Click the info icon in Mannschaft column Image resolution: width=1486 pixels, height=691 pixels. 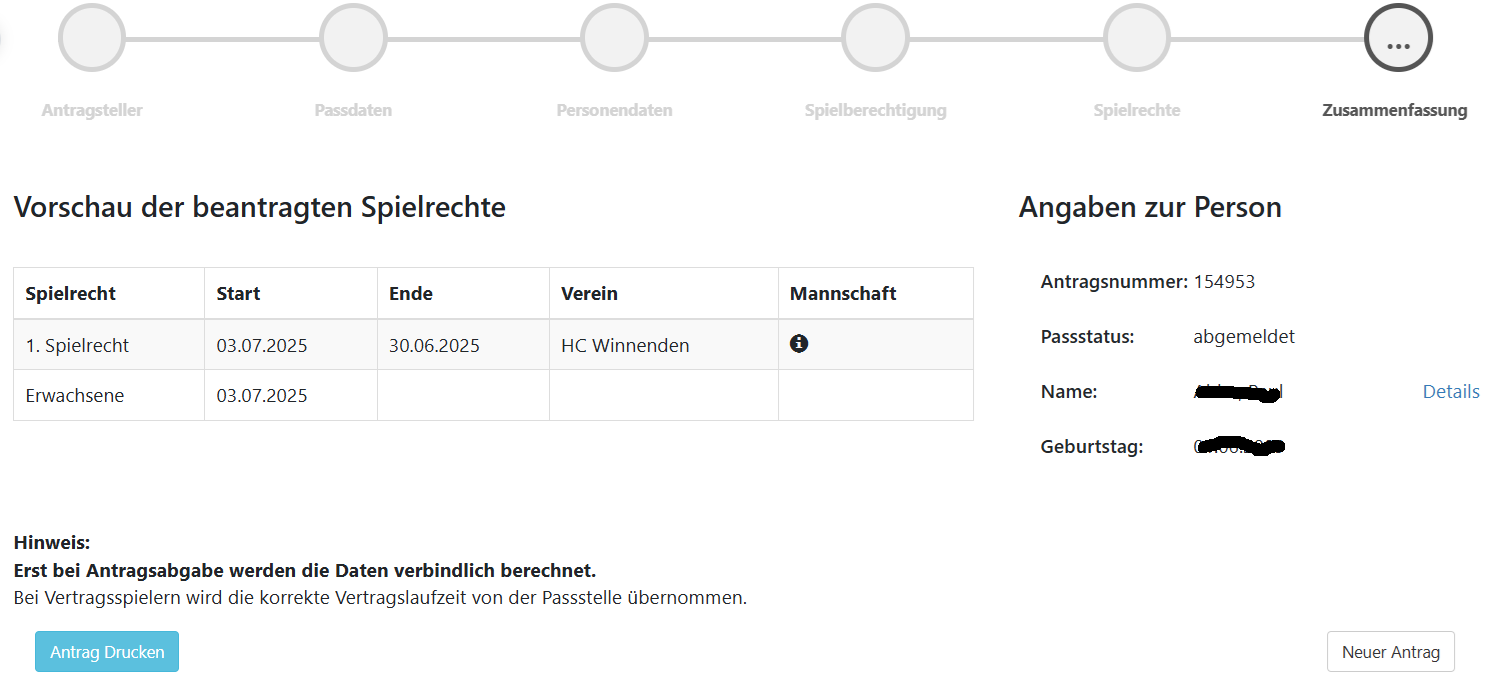pyautogui.click(x=798, y=344)
